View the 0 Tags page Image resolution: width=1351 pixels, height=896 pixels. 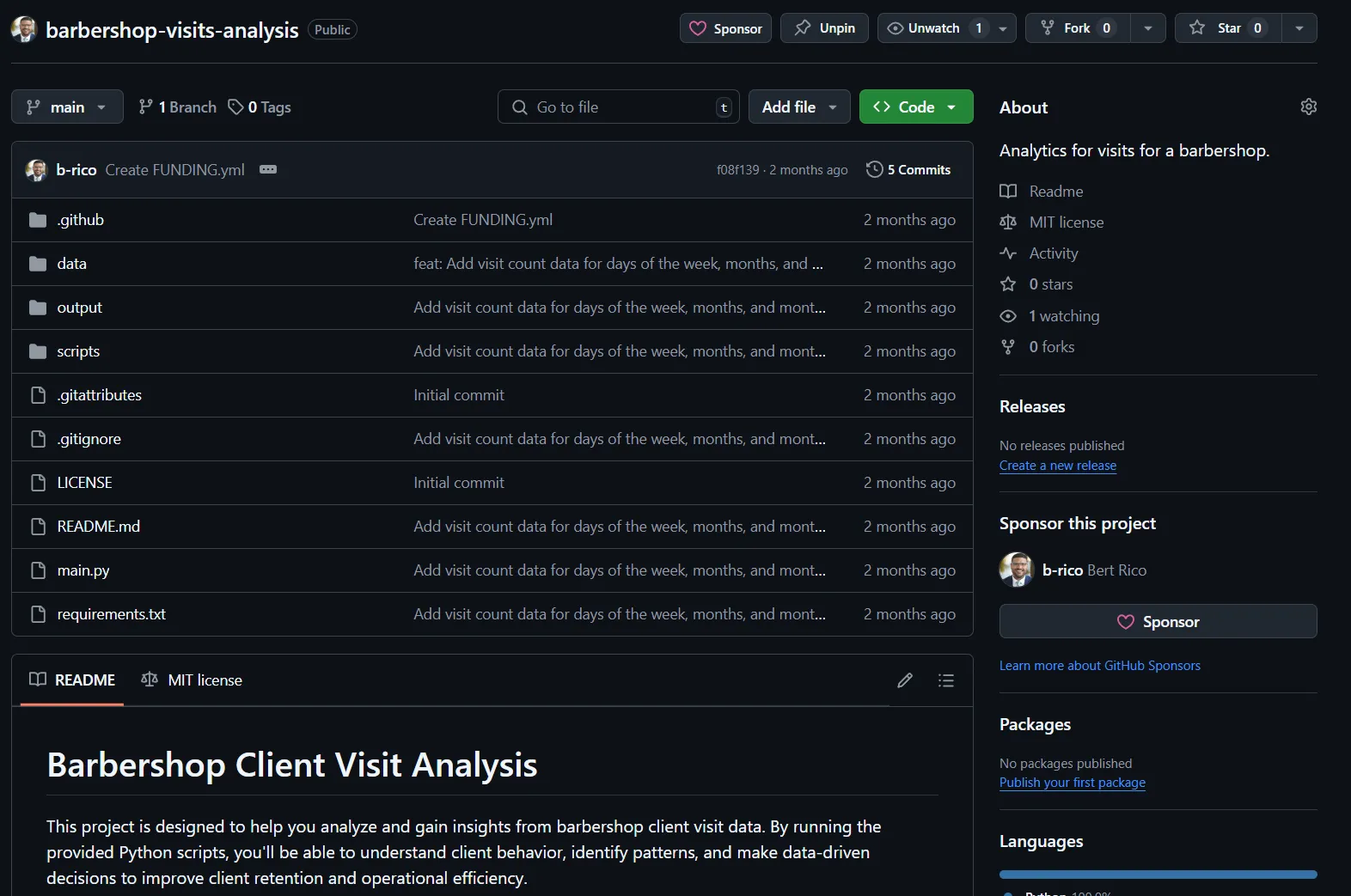click(260, 107)
